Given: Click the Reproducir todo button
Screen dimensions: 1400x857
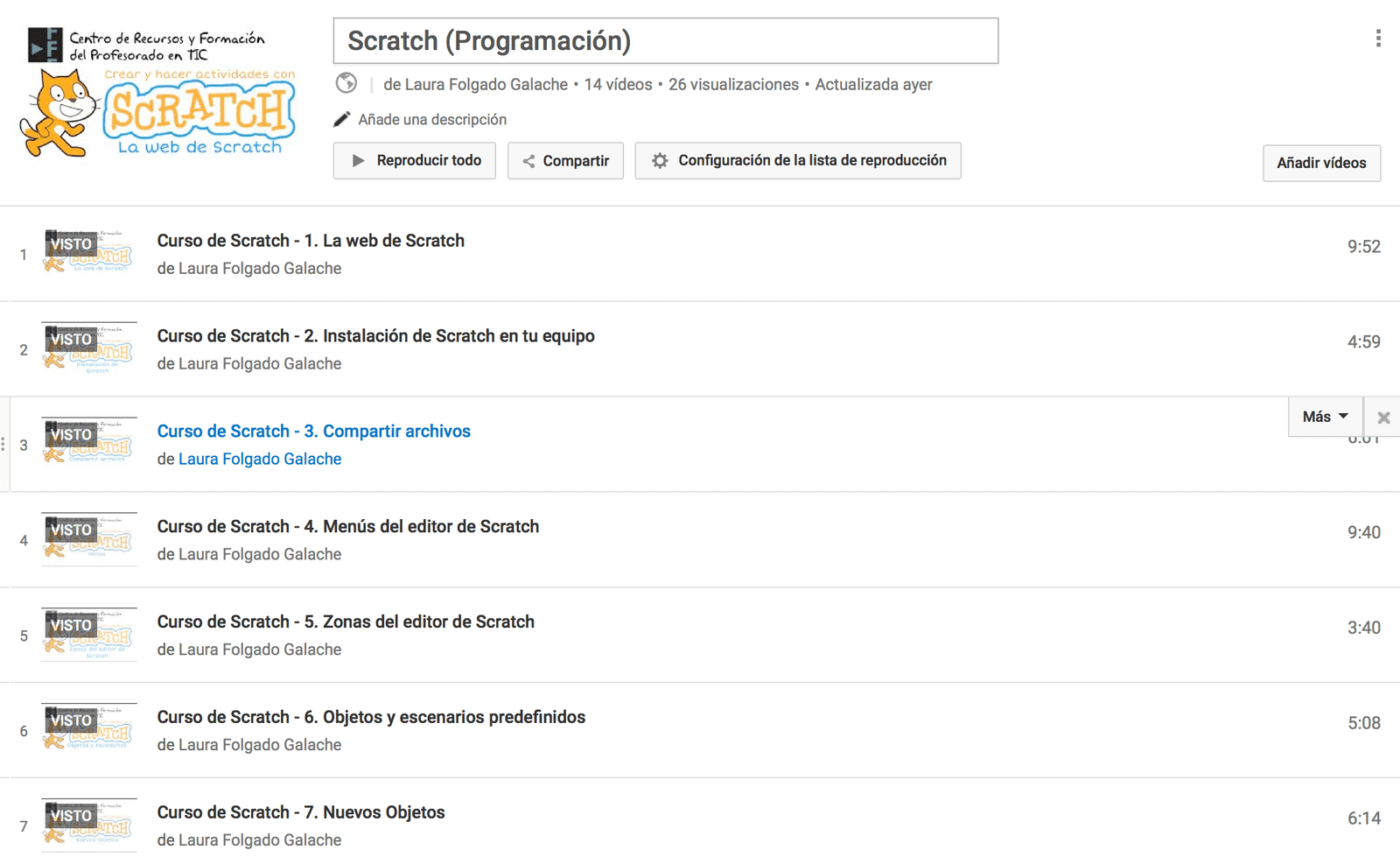Looking at the screenshot, I should click(415, 161).
